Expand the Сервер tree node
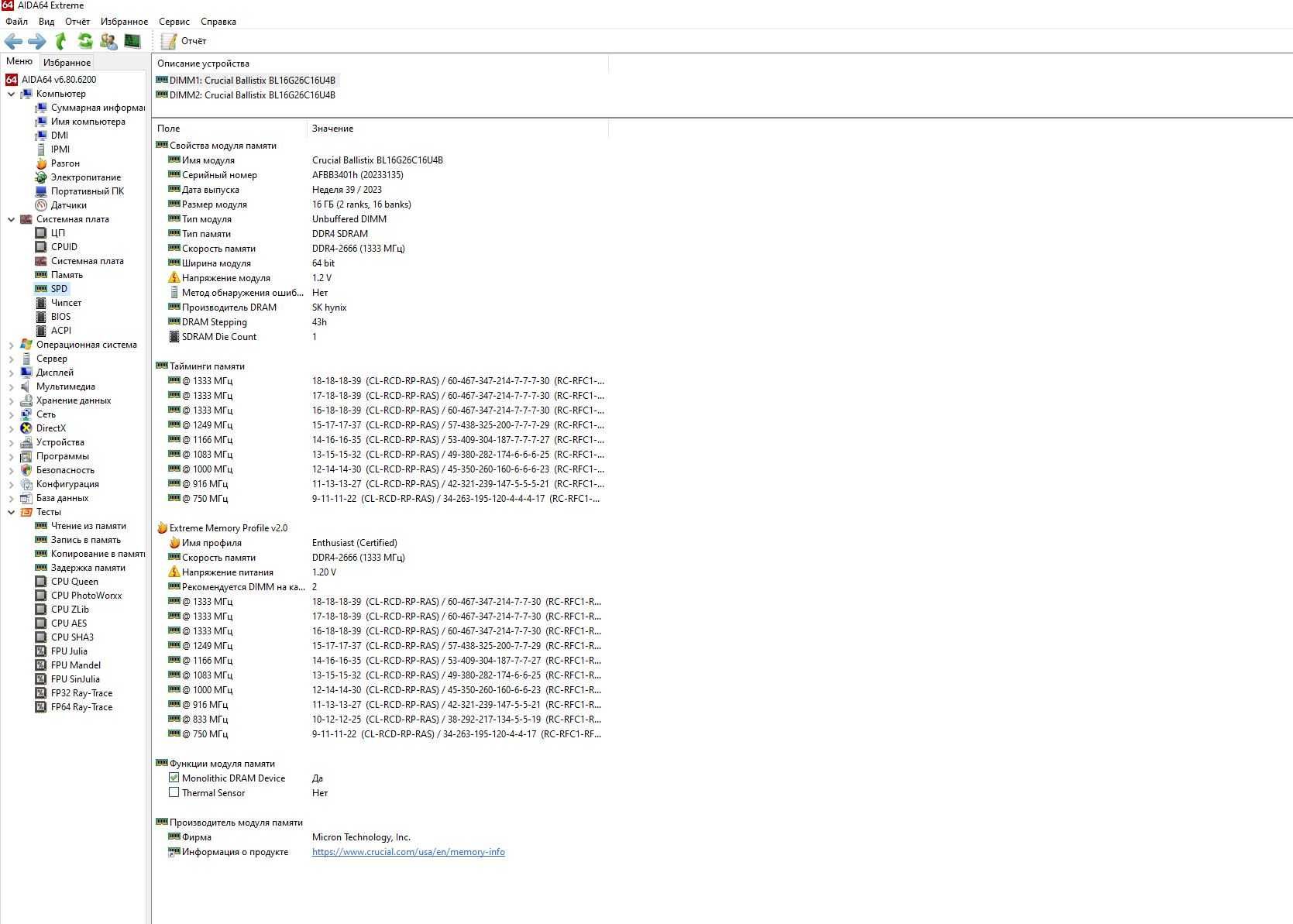Viewport: 1293px width, 924px height. tap(11, 359)
